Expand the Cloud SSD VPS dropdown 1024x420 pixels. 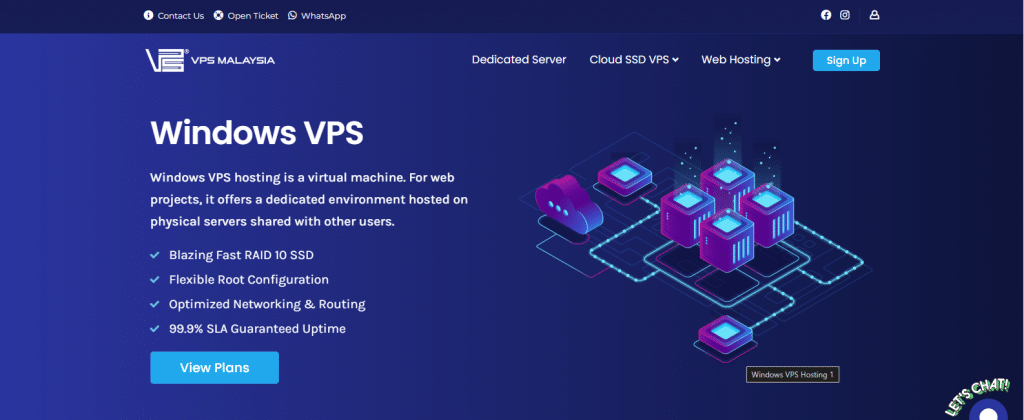[x=634, y=59]
